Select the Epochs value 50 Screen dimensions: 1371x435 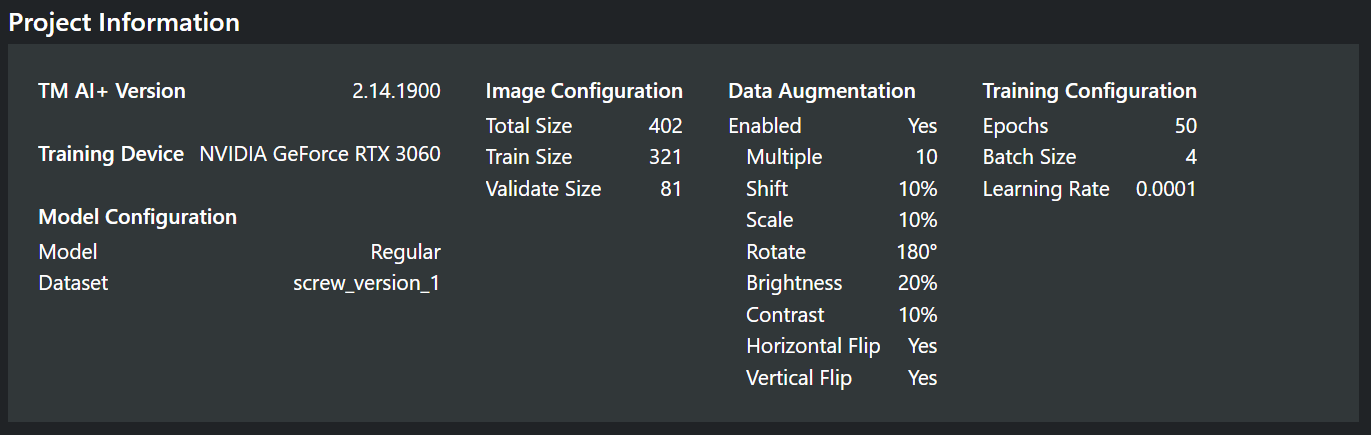tap(1185, 126)
